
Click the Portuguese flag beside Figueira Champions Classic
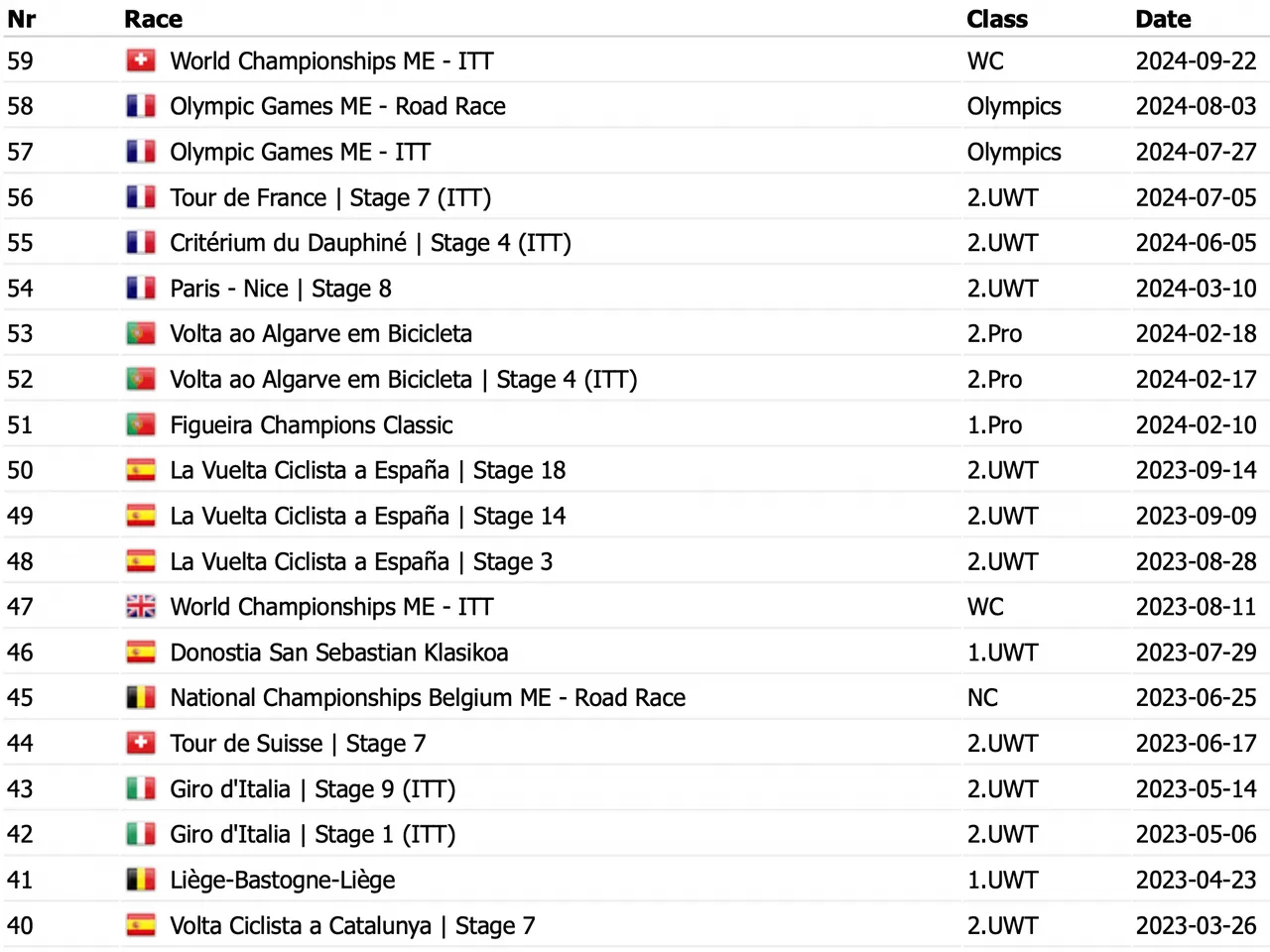pyautogui.click(x=141, y=425)
